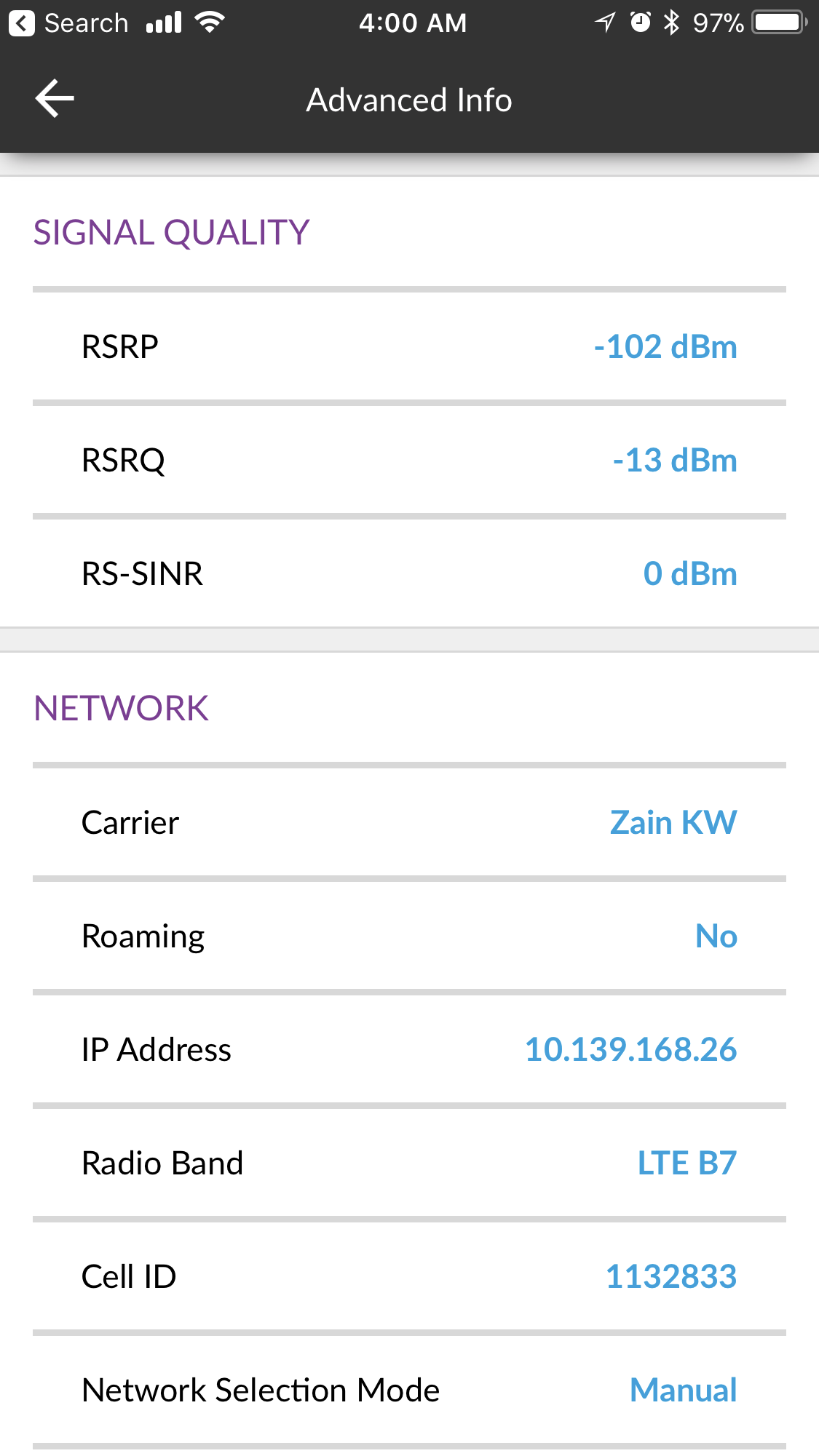This screenshot has height=1456, width=819.
Task: Open Network Selection Mode Manual option
Action: coord(683,1391)
